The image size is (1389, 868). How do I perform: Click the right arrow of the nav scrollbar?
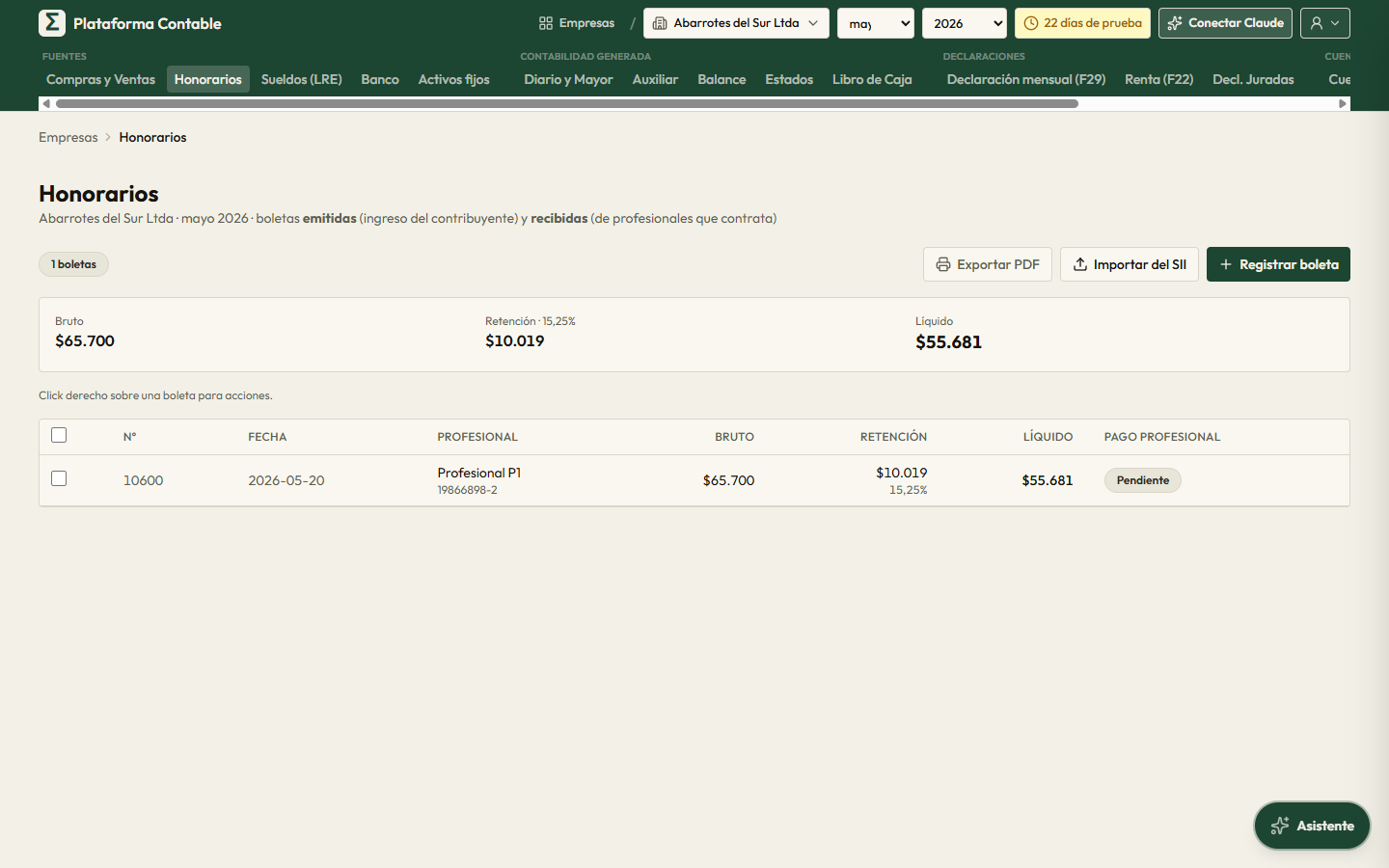(x=1343, y=103)
